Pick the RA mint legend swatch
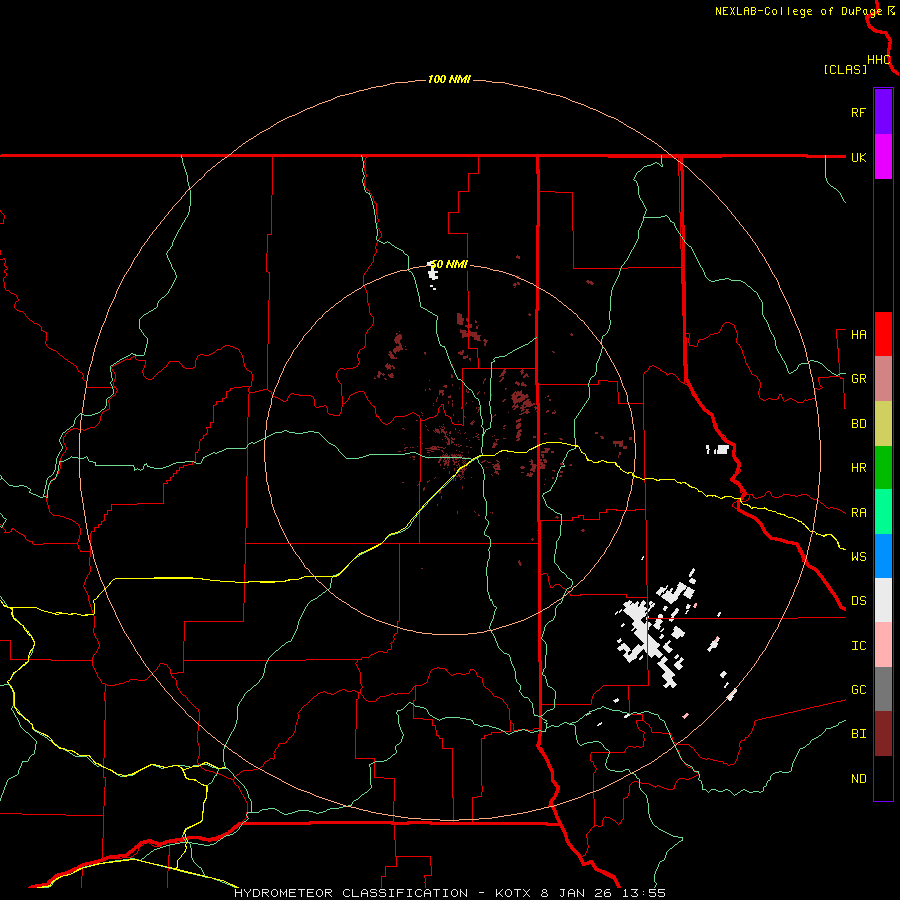 pos(883,512)
